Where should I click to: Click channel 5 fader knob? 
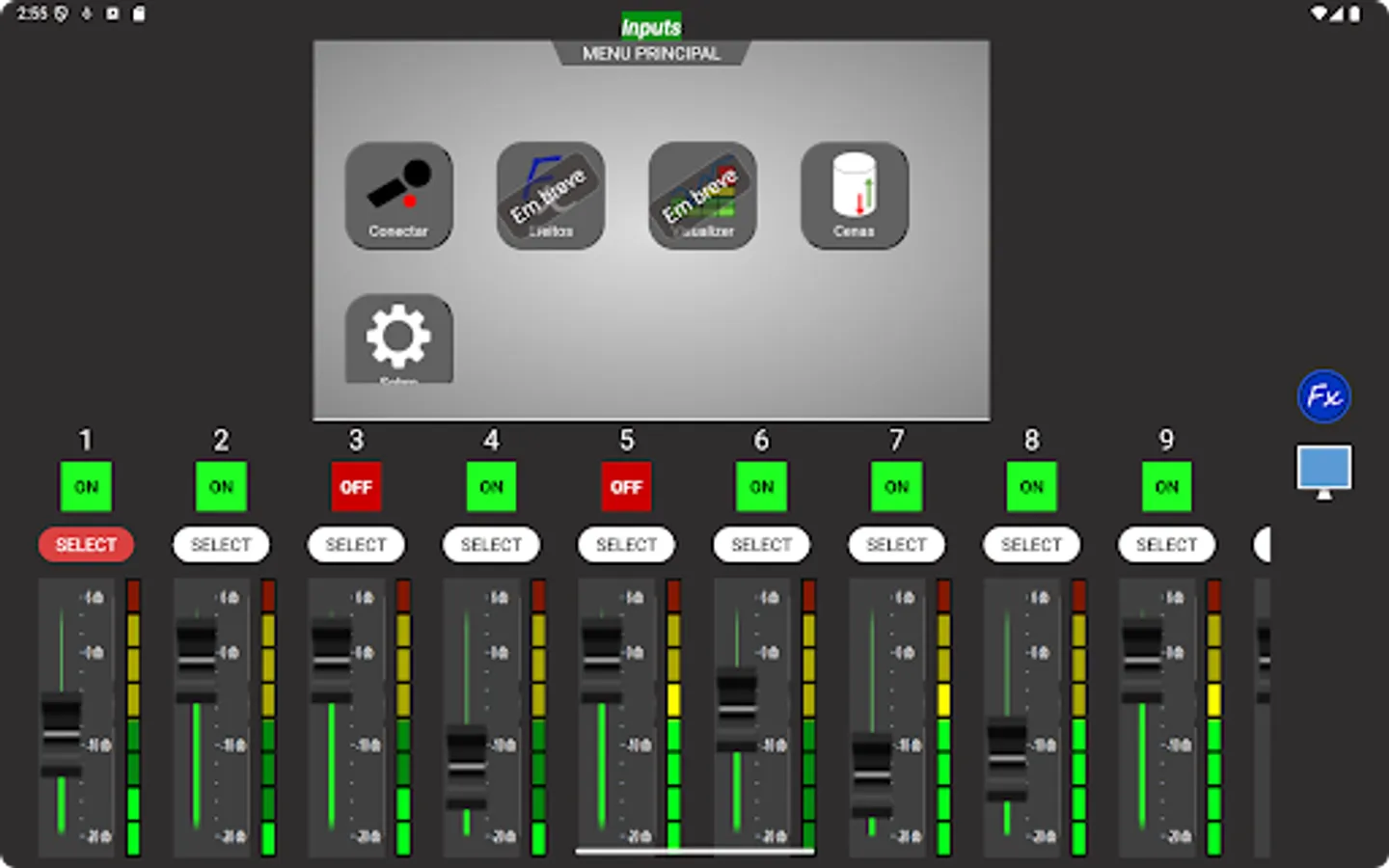pos(601,661)
